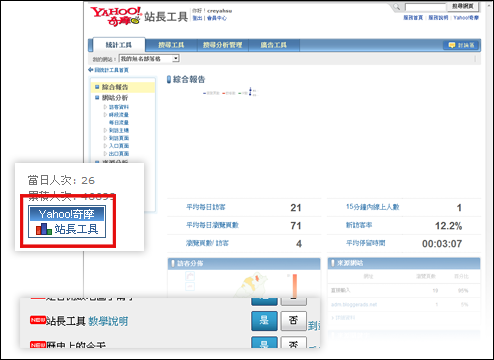This screenshot has height=360, width=494.
Task: Click 否 for 站長工具 教學說明
Action: [x=293, y=321]
